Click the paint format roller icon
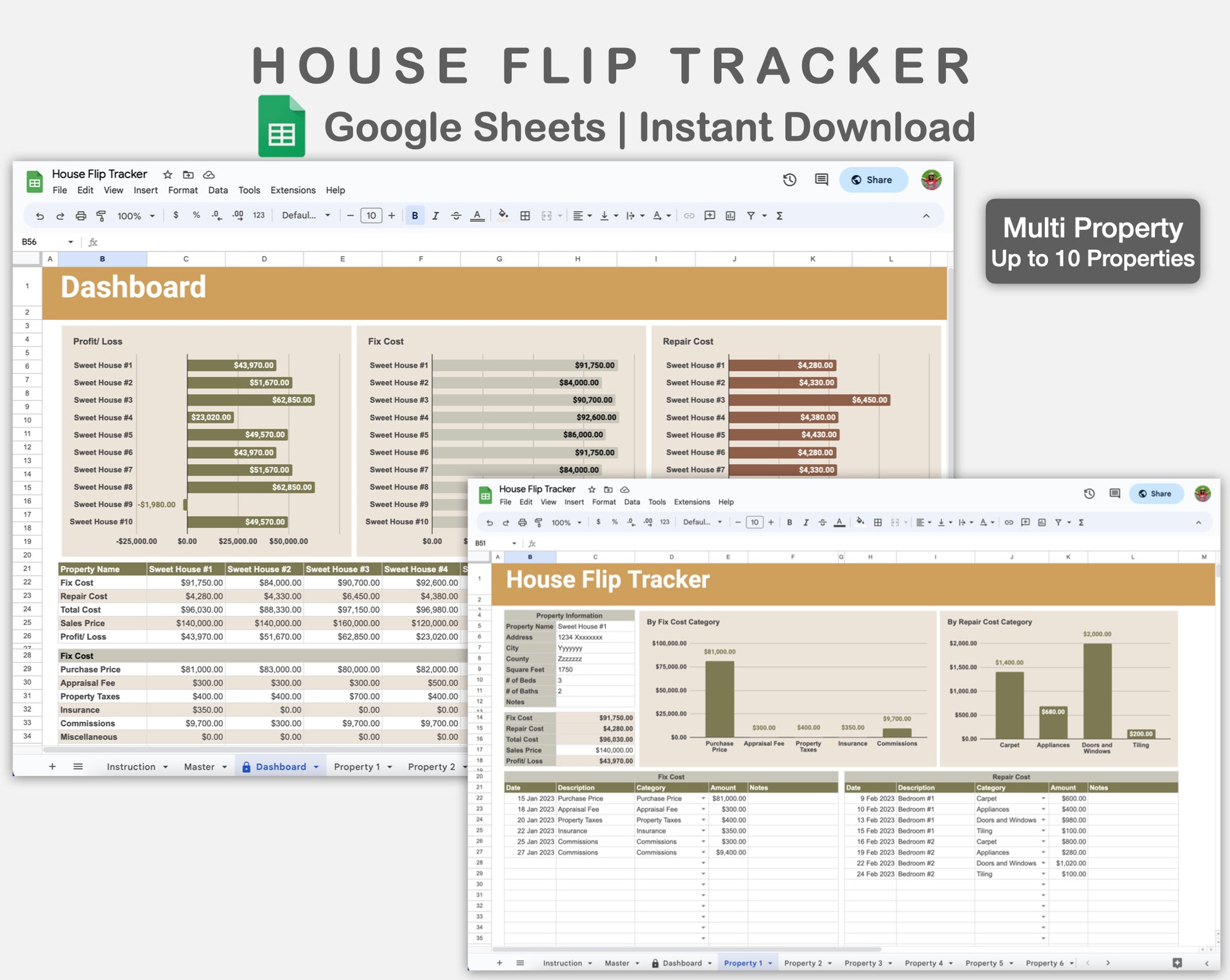The width and height of the screenshot is (1230, 980). point(101,216)
